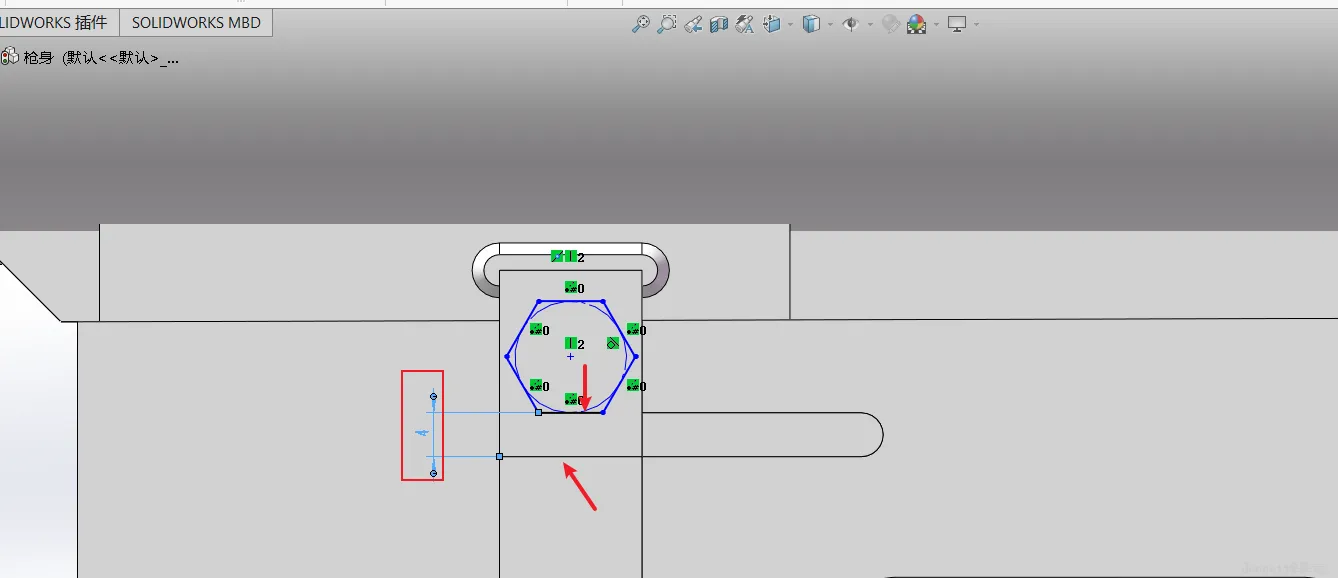Click the Display Style box icon

click(811, 24)
